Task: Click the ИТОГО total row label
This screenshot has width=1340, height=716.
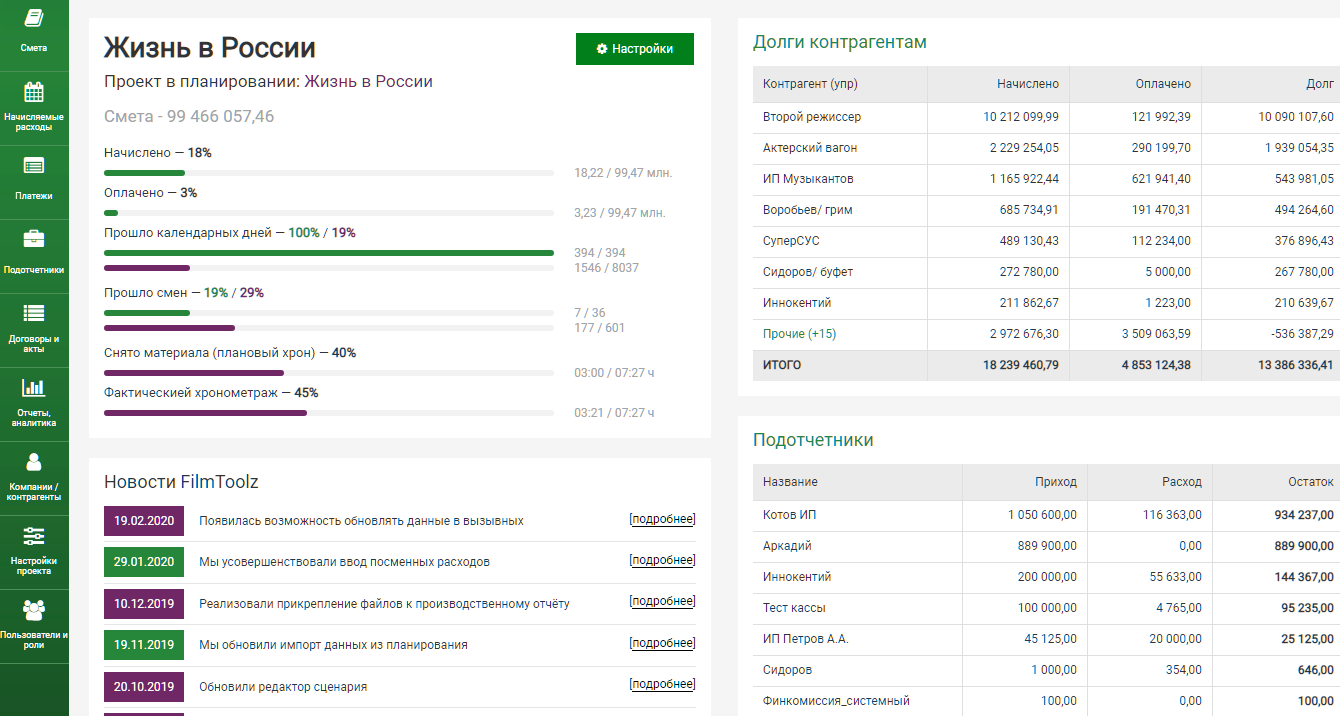Action: 782,365
